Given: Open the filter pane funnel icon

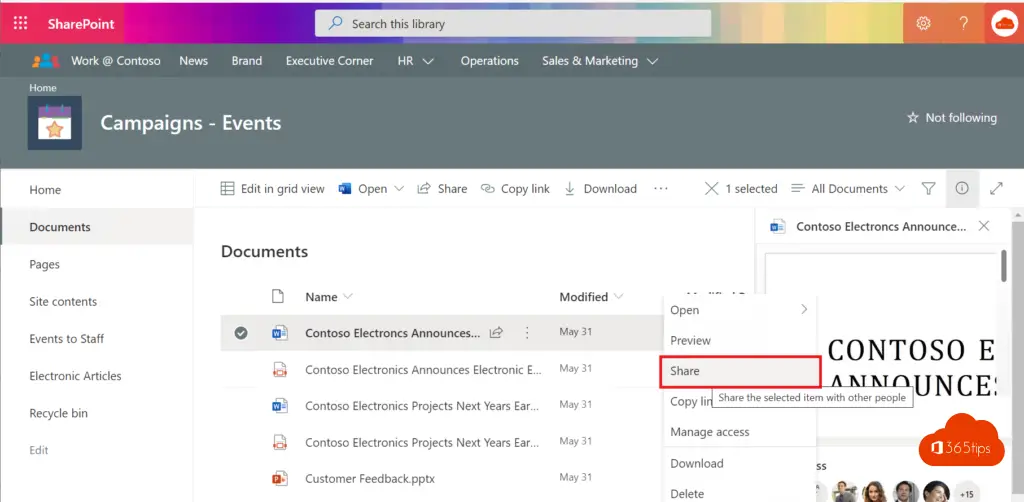Looking at the screenshot, I should pos(928,189).
